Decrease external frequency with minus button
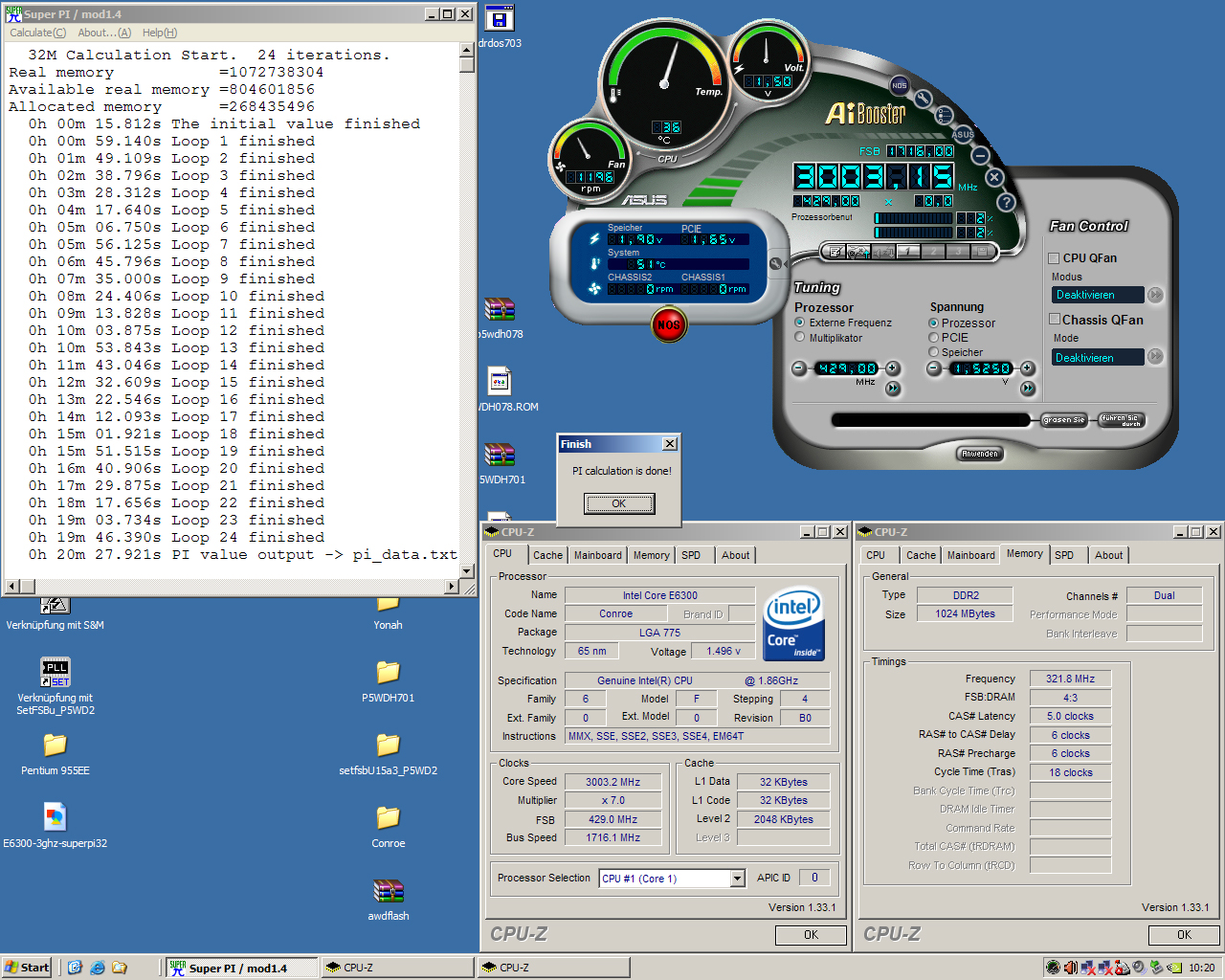This screenshot has width=1225, height=980. [800, 368]
